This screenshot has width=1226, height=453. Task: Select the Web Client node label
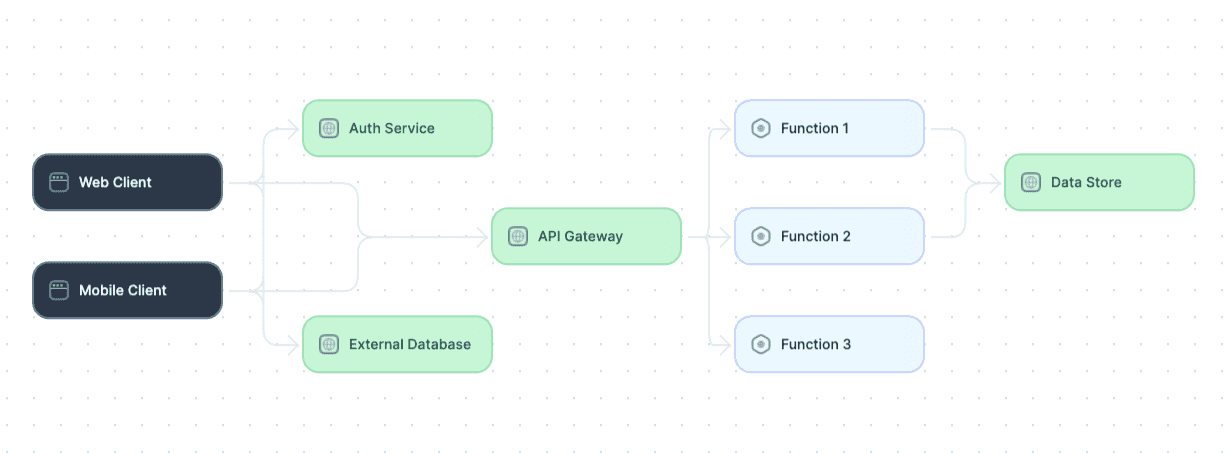[x=116, y=182]
